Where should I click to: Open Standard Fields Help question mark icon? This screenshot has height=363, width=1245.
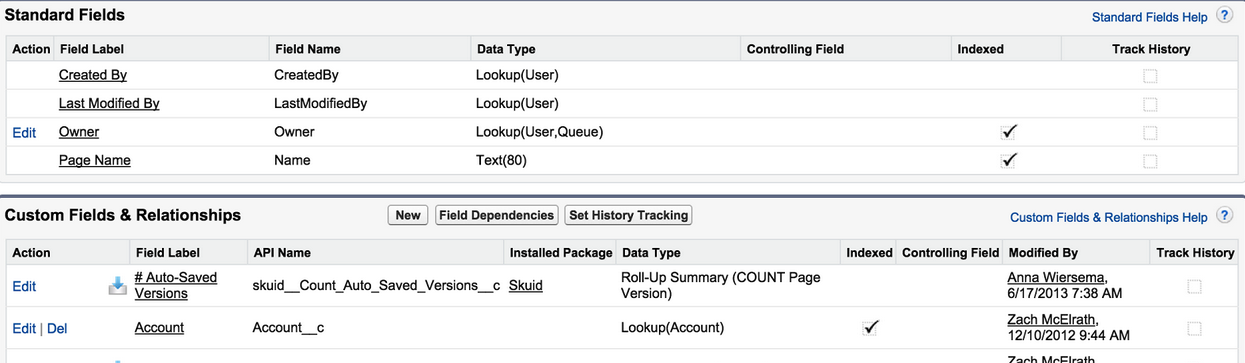pyautogui.click(x=1225, y=16)
